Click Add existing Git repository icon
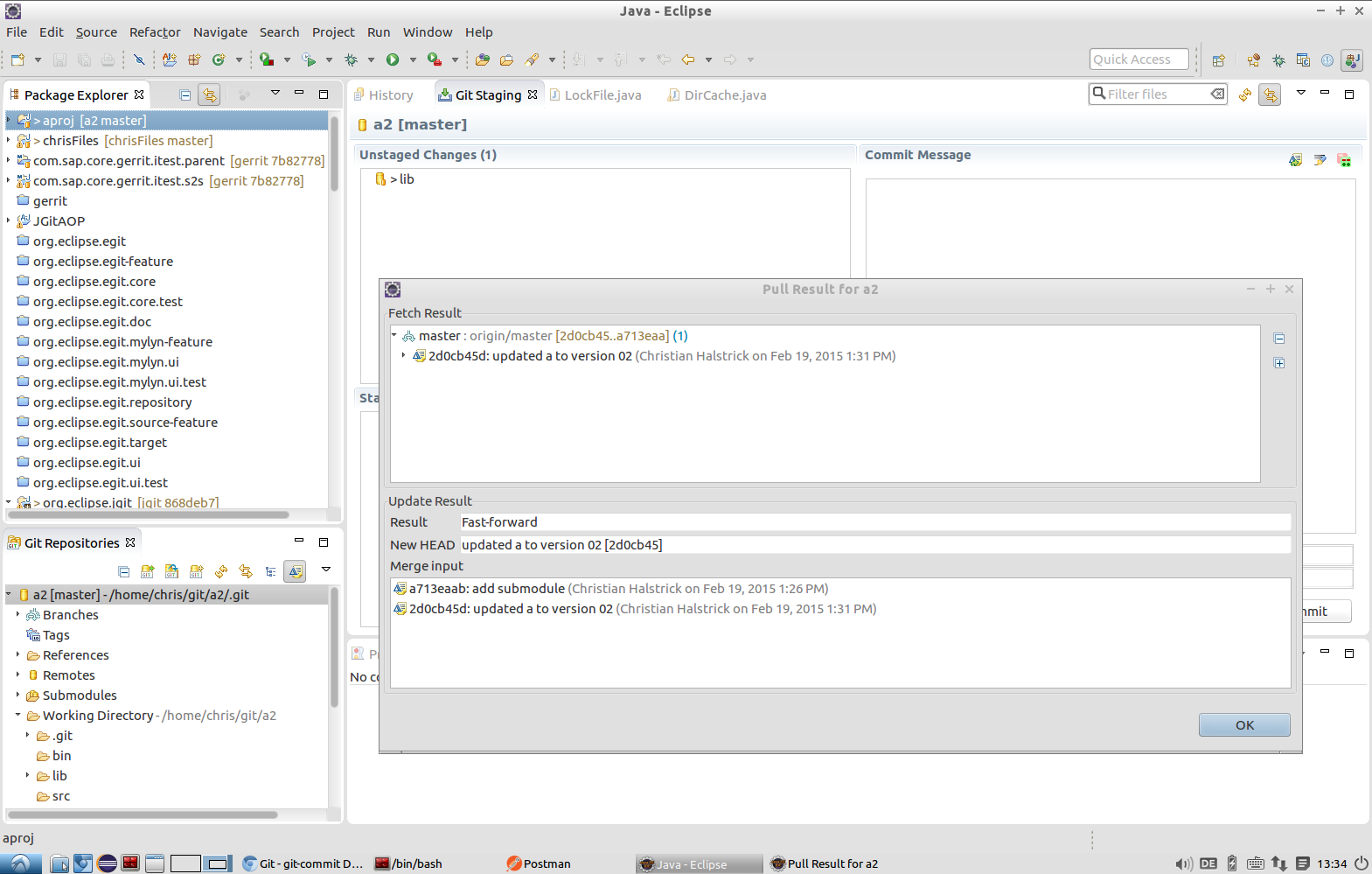The width and height of the screenshot is (1372, 874). (x=148, y=571)
